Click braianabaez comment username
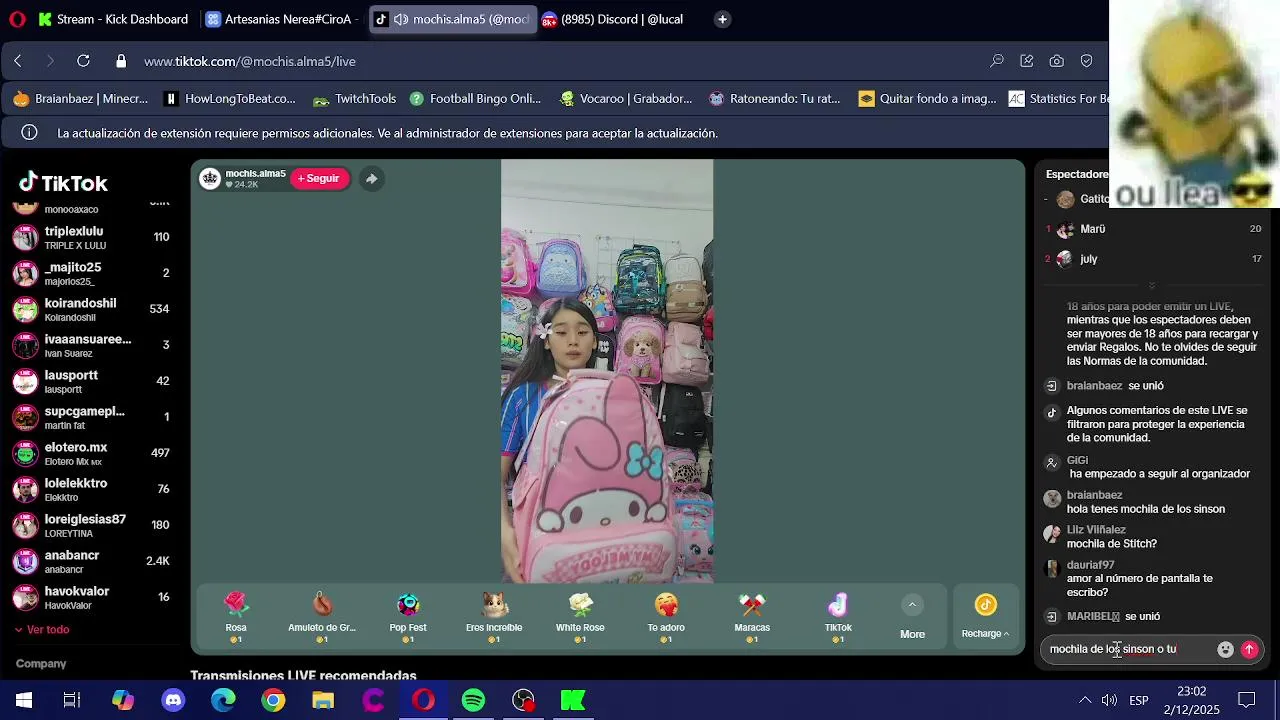 pyautogui.click(x=1094, y=495)
